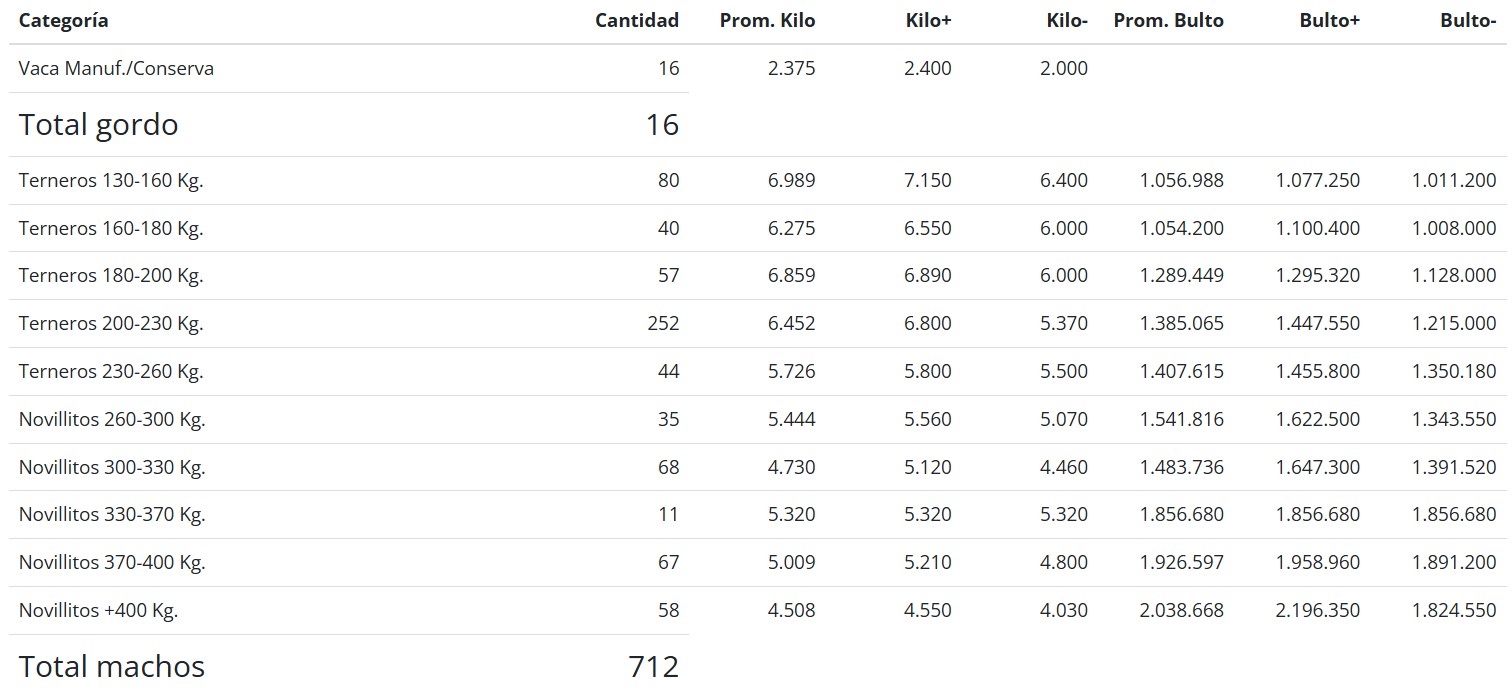
Task: Click quantity 252 for Terneros 200-230 Kg.
Action: 662,324
